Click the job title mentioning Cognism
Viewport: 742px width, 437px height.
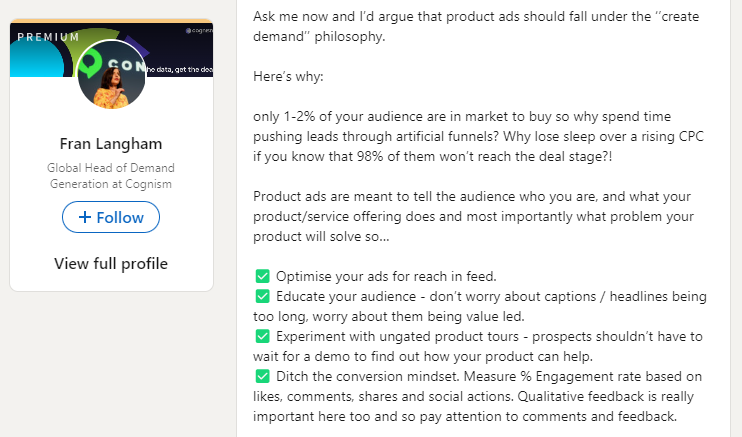click(x=111, y=176)
